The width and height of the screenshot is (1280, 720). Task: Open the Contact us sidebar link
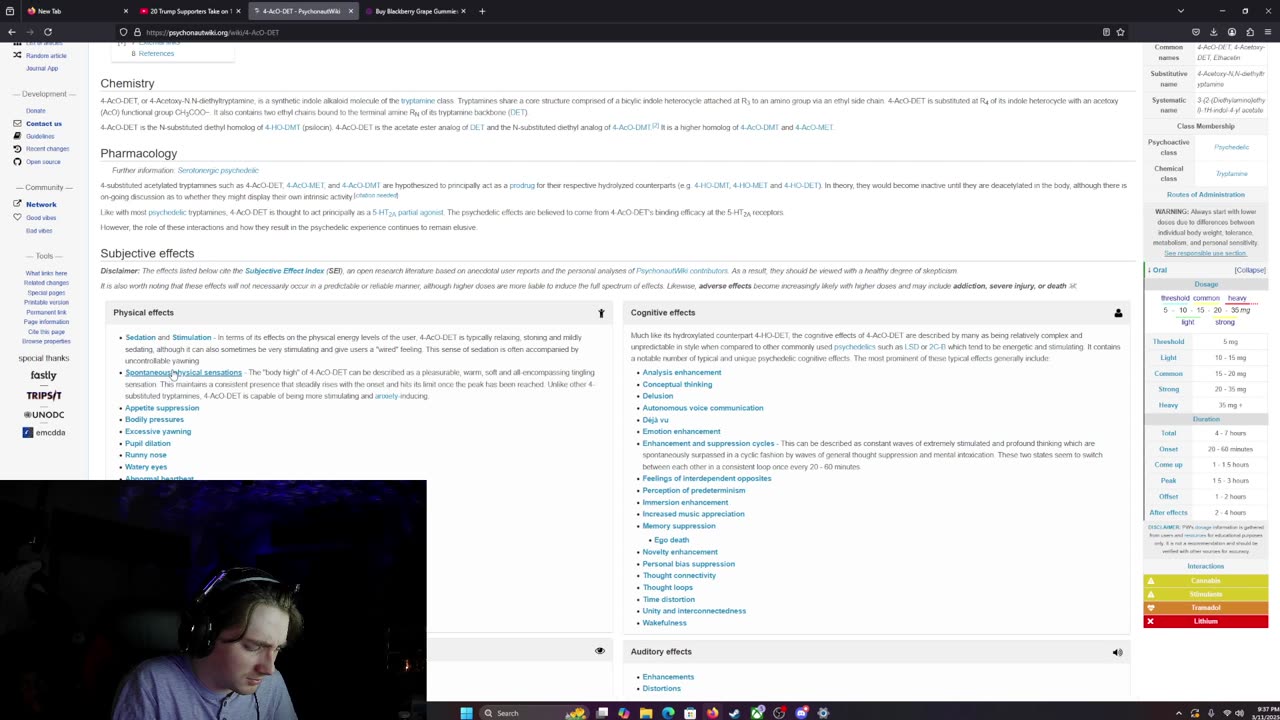pos(44,123)
